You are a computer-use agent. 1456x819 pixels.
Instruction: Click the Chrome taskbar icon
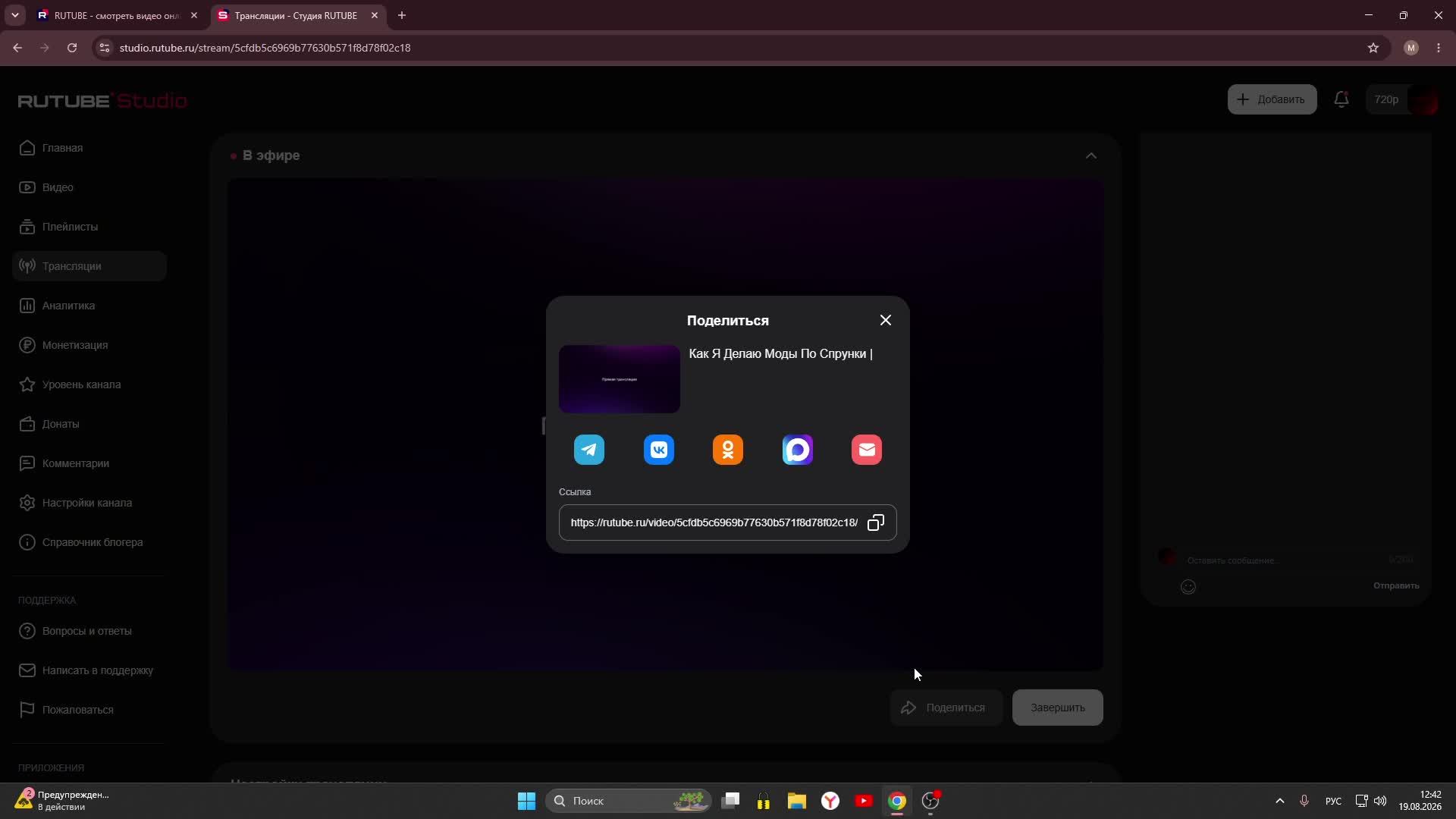[x=897, y=801]
